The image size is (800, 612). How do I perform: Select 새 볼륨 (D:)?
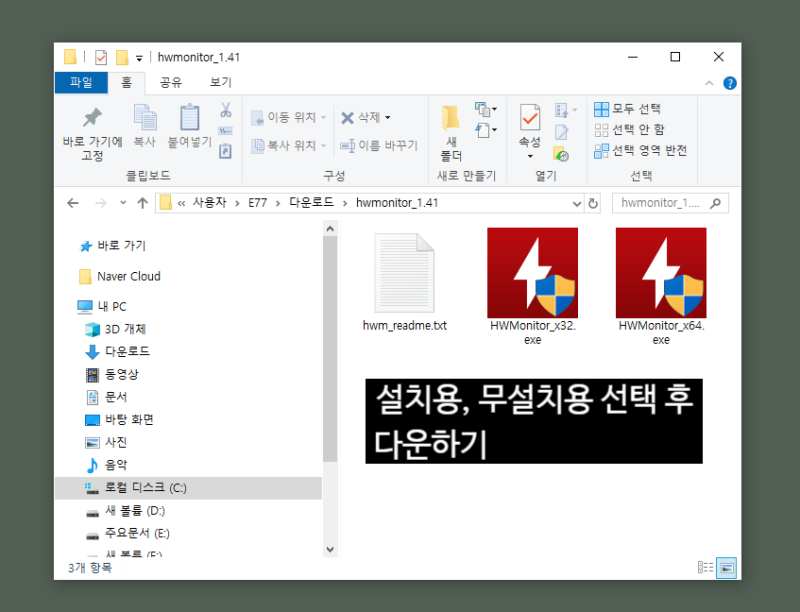(x=126, y=511)
